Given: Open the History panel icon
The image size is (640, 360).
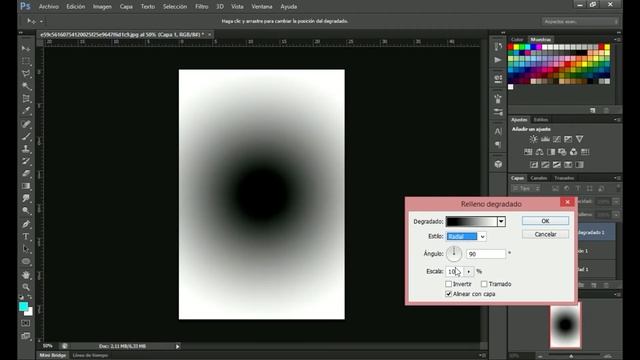Looking at the screenshot, I should point(498,47).
